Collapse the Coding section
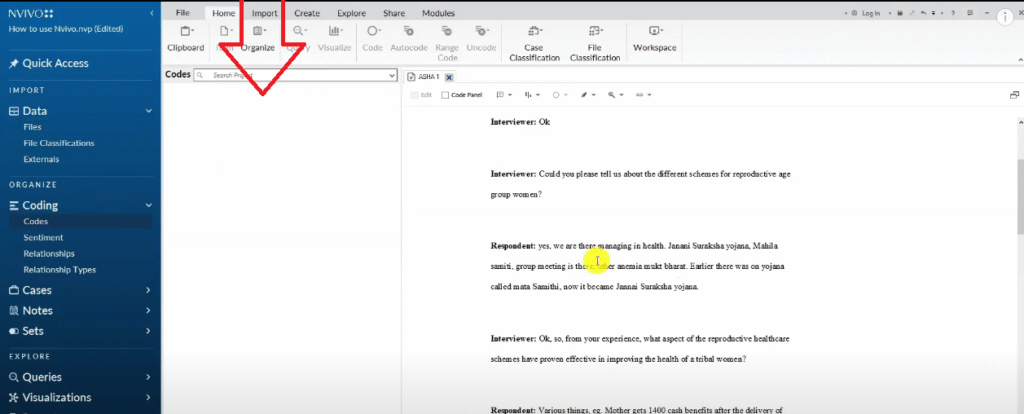 point(148,205)
